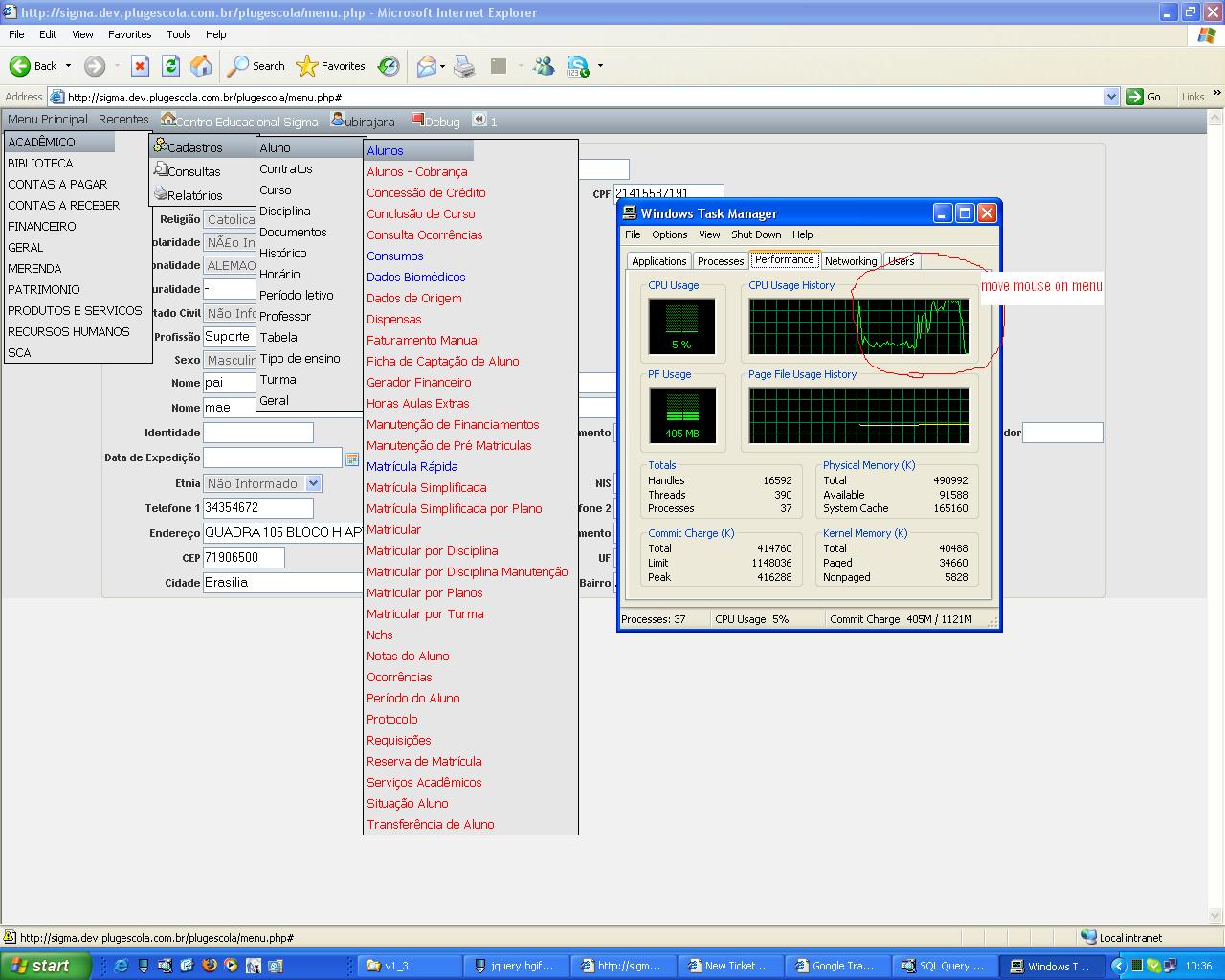1225x980 pixels.
Task: Open the Messenger icon in toolbar
Action: click(x=544, y=66)
